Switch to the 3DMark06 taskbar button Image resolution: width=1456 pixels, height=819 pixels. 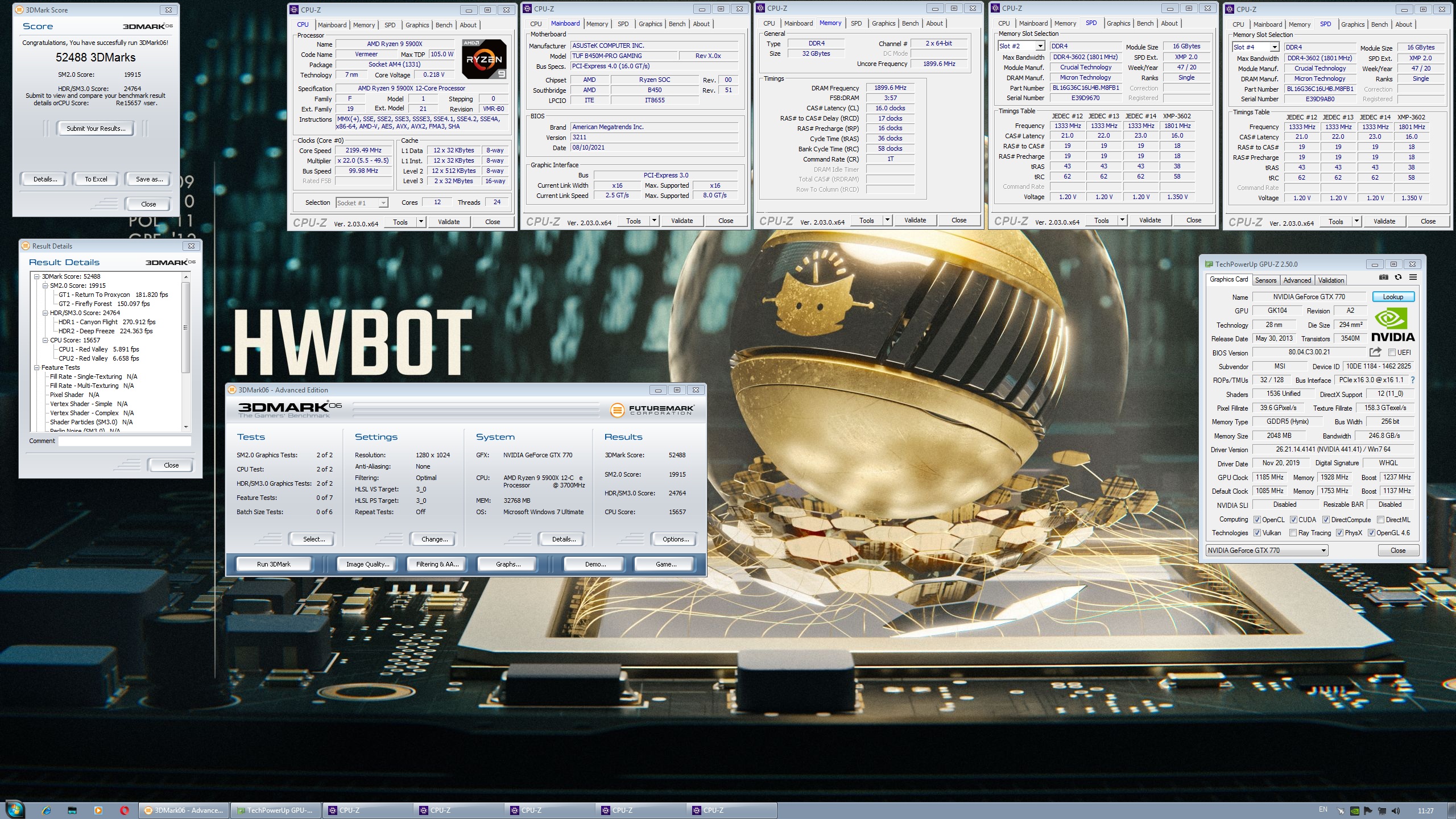[183, 810]
